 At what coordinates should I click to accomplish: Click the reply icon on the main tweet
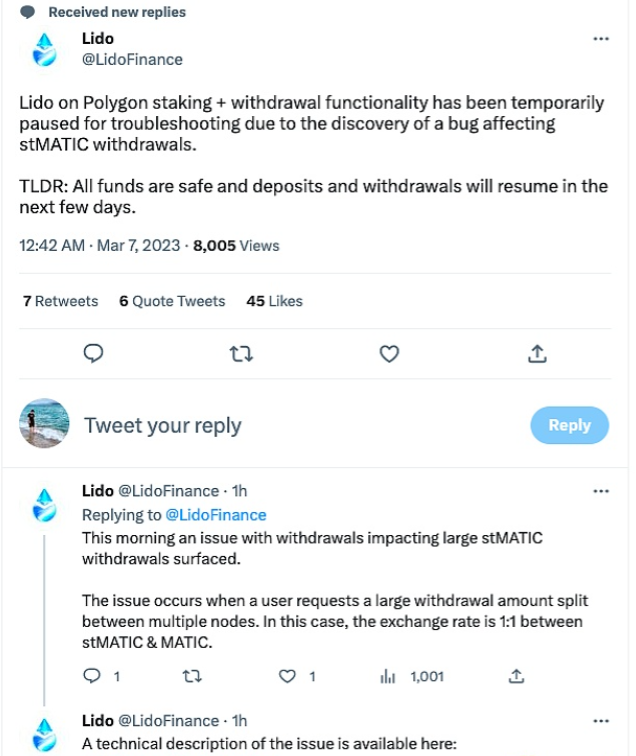pyautogui.click(x=94, y=353)
